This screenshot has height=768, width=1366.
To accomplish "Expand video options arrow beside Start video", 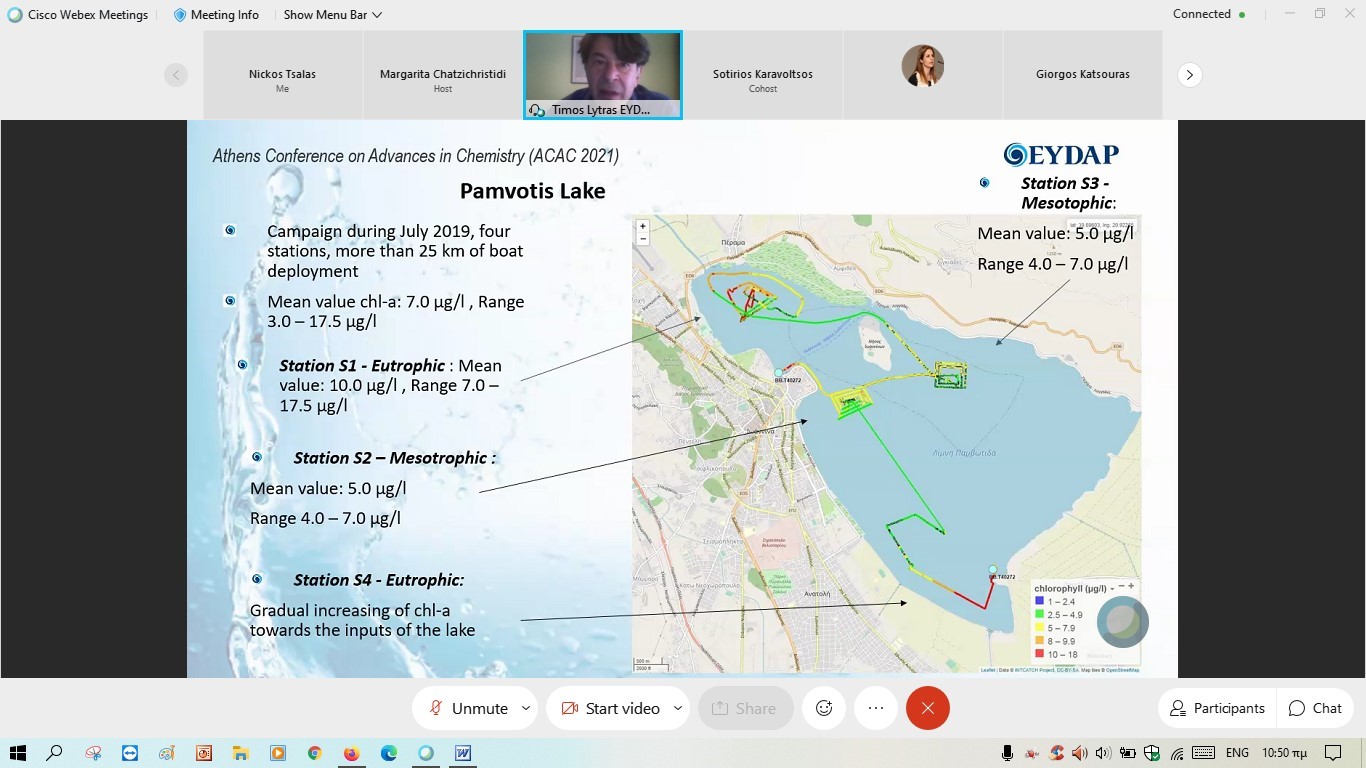I will pyautogui.click(x=677, y=708).
